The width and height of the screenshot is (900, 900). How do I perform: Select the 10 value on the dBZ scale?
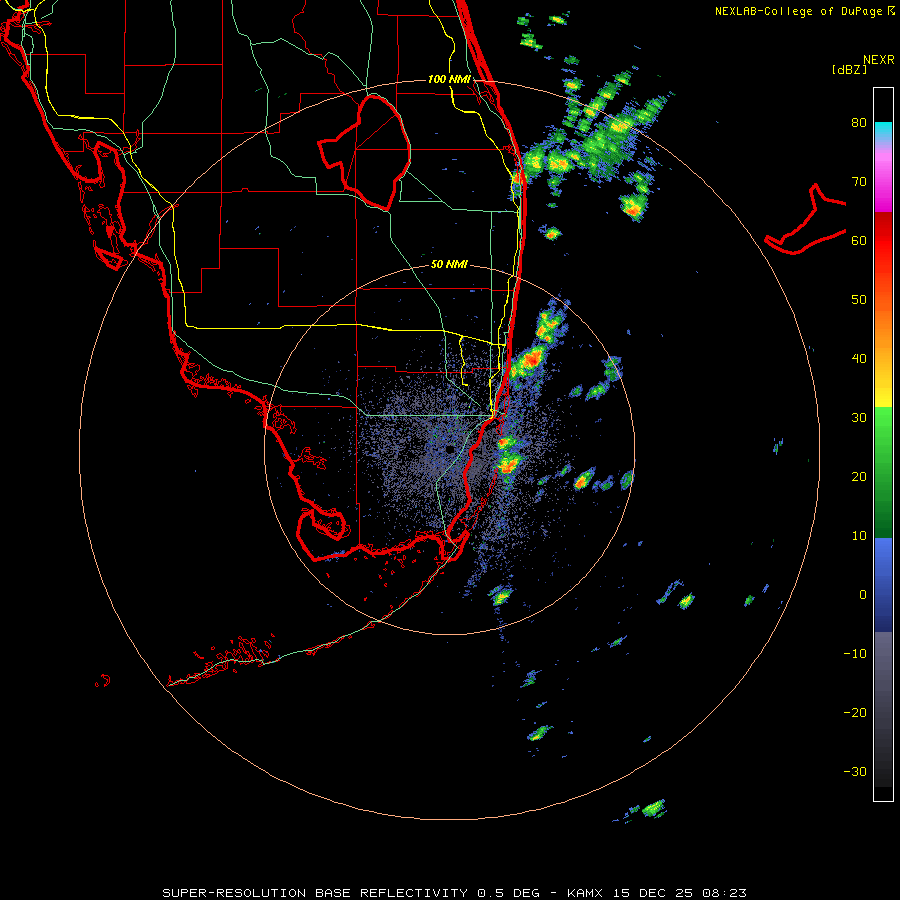tap(859, 536)
